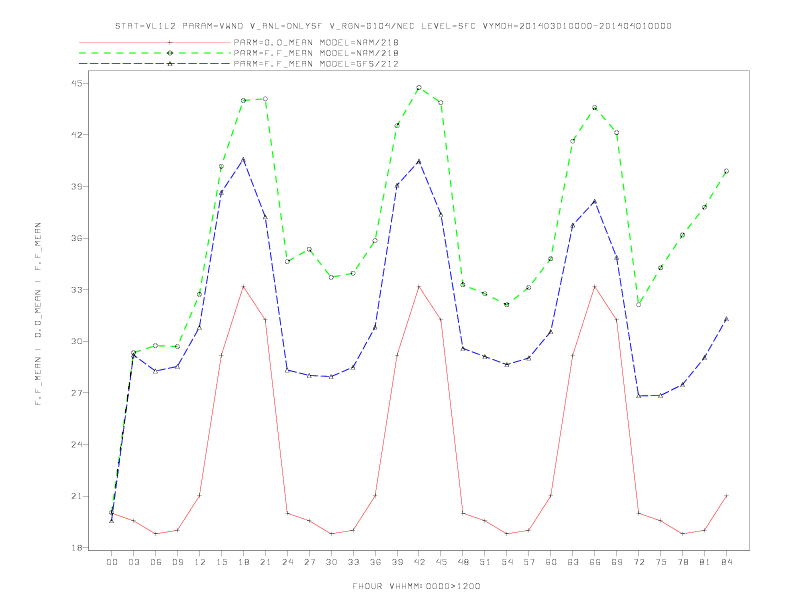Click x-axis tick label 84
Screen dimensions: 792x612
(727, 562)
